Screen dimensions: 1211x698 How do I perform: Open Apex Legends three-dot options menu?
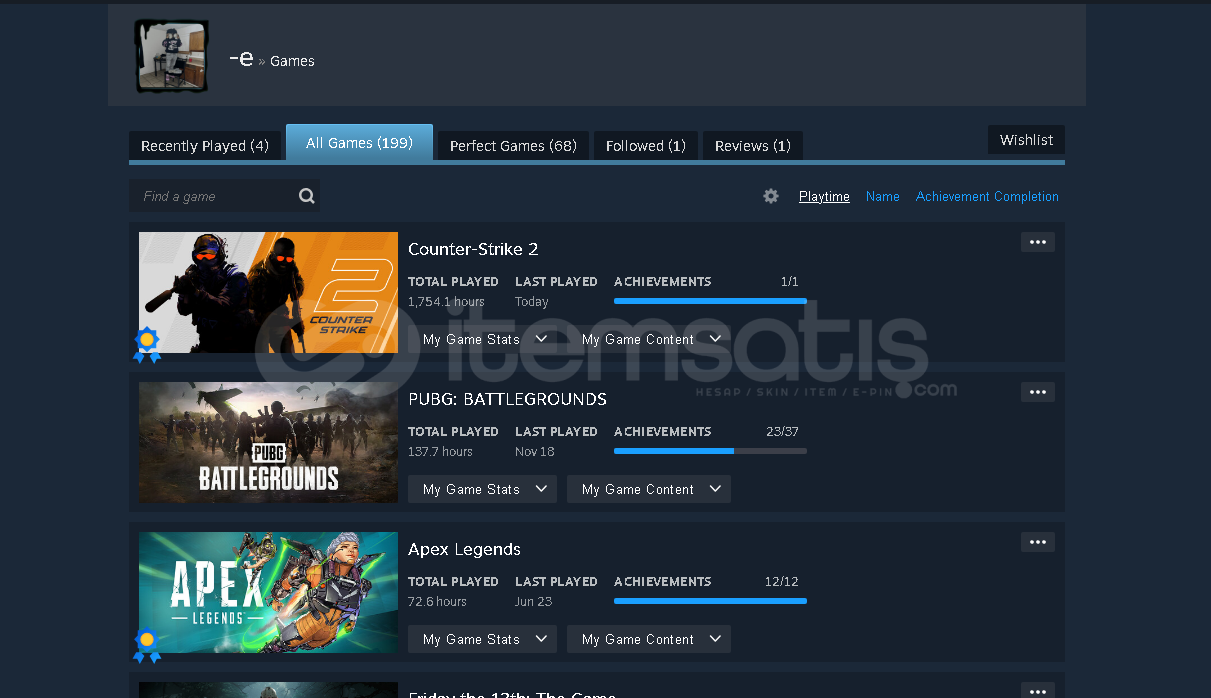click(x=1037, y=542)
